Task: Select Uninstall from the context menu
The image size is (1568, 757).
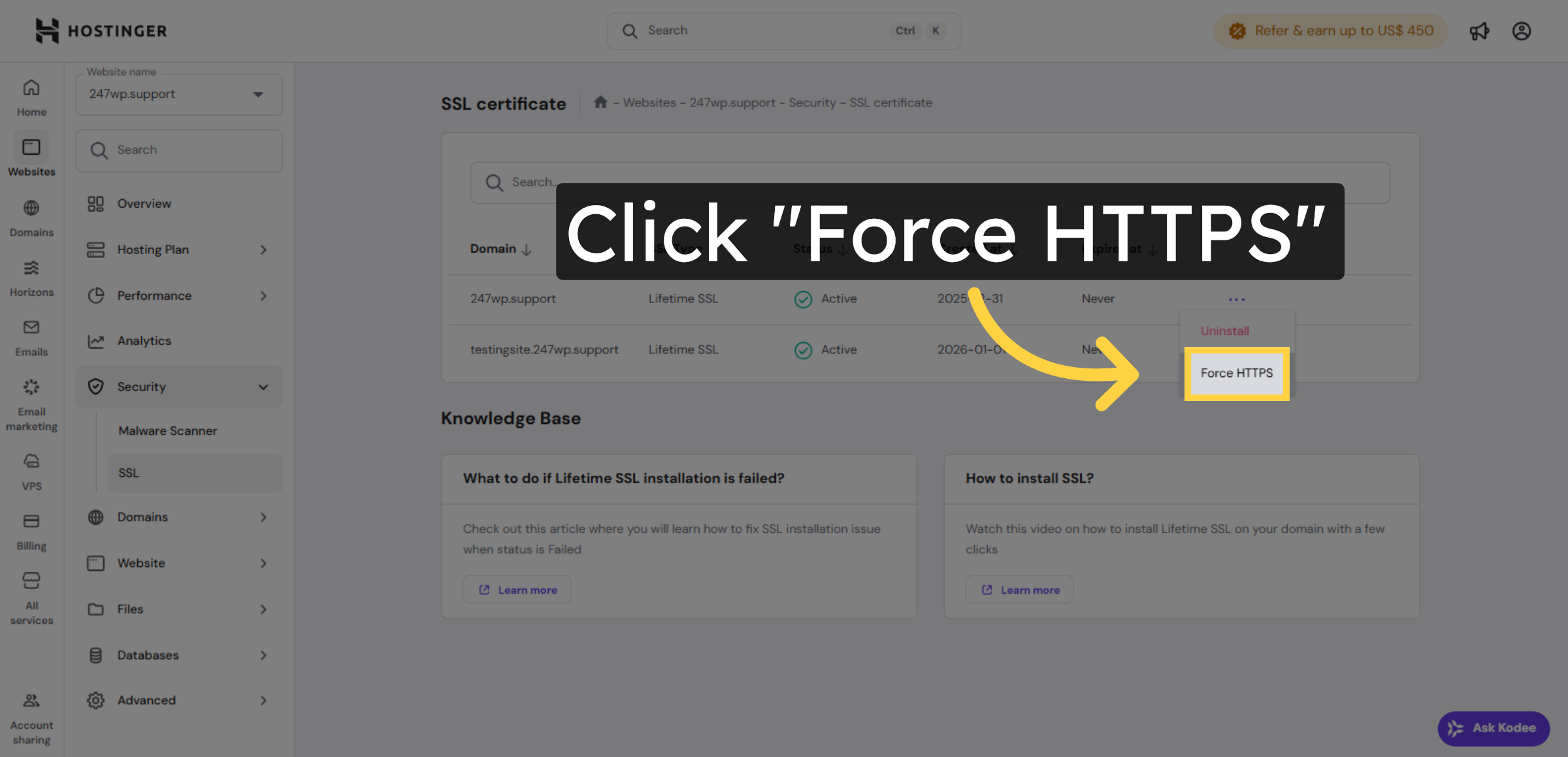Action: pyautogui.click(x=1224, y=330)
